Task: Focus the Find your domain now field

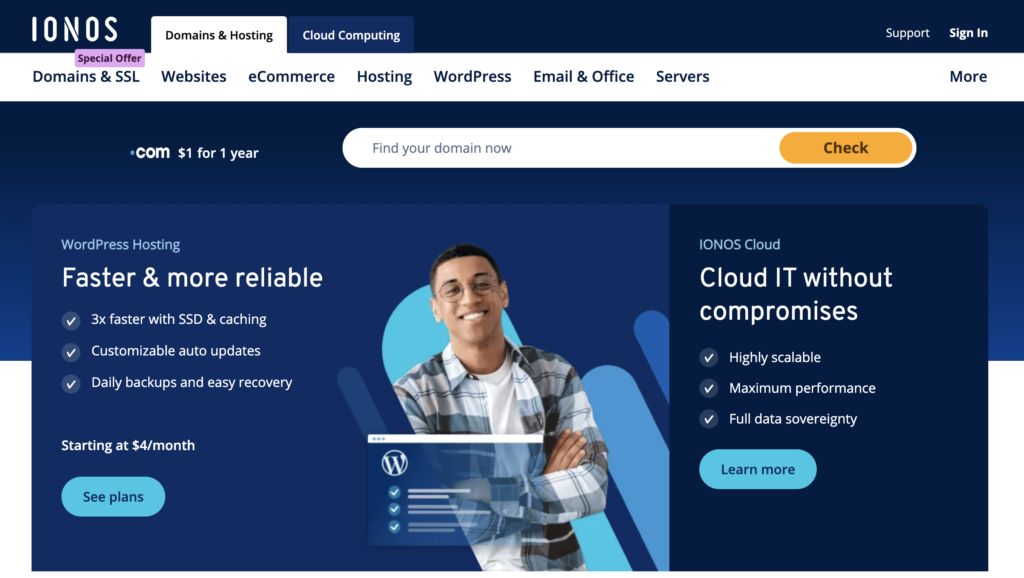Action: pyautogui.click(x=560, y=148)
